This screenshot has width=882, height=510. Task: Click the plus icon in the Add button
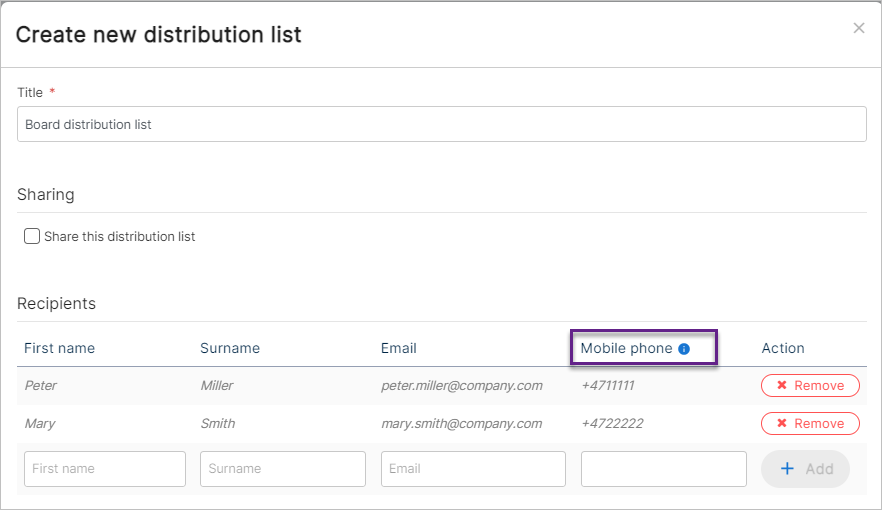[x=788, y=468]
